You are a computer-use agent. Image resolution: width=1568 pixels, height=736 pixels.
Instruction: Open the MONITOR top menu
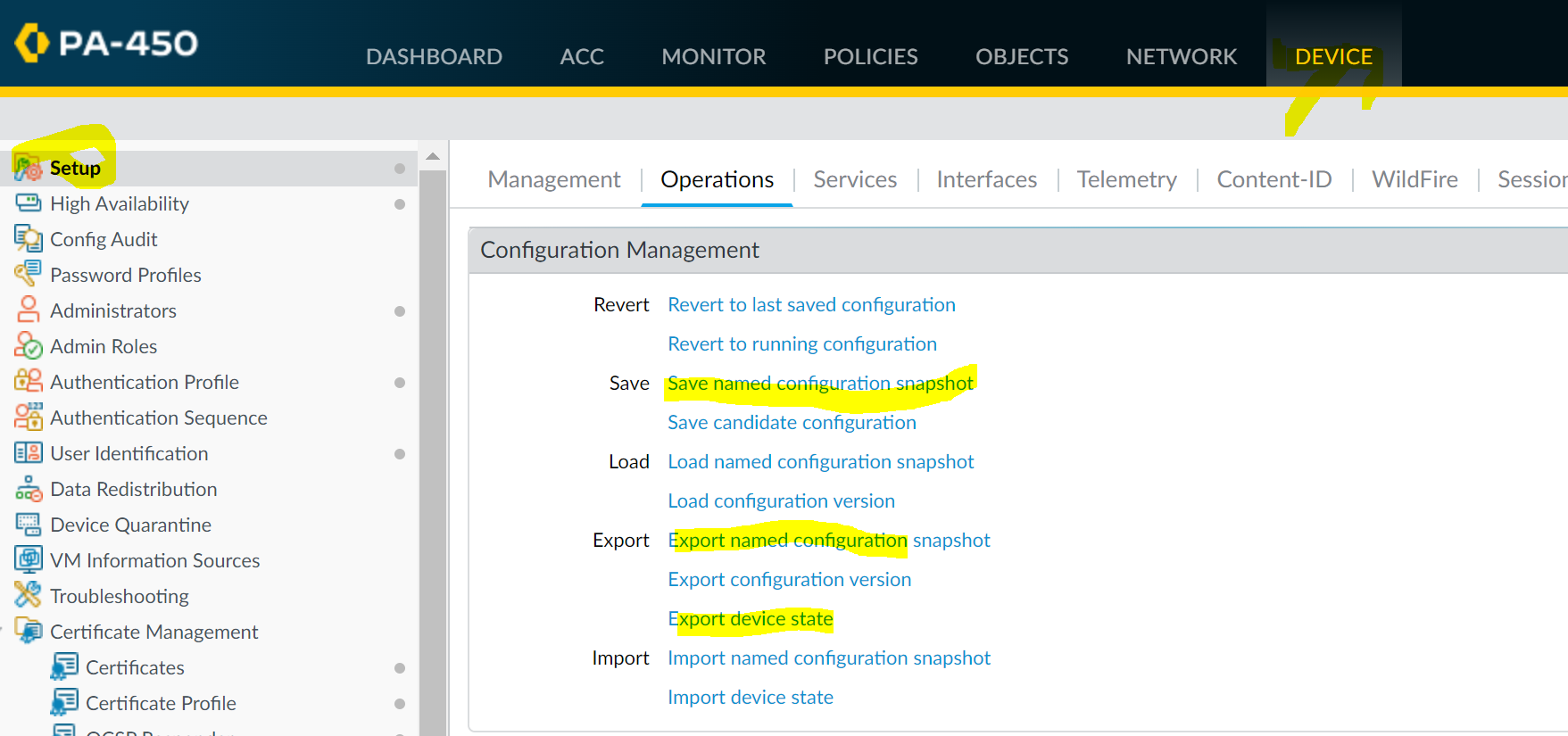714,56
